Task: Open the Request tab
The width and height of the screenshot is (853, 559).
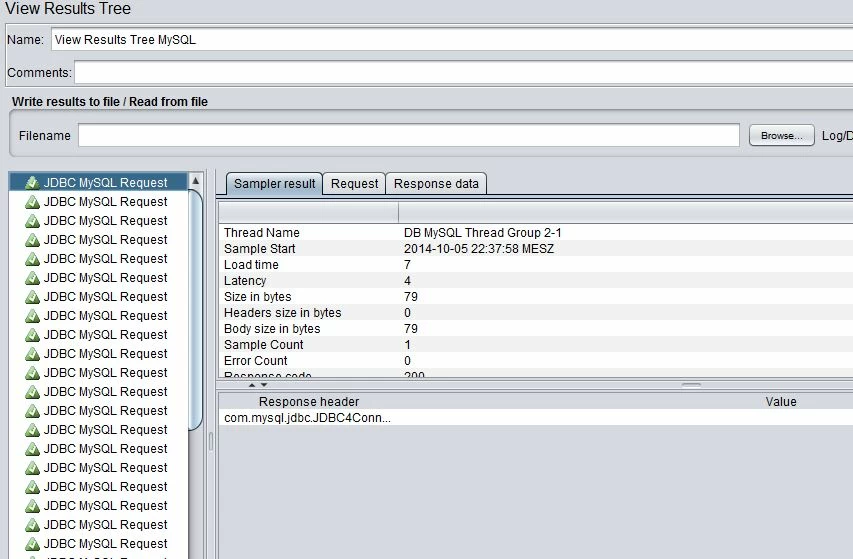Action: (x=354, y=184)
